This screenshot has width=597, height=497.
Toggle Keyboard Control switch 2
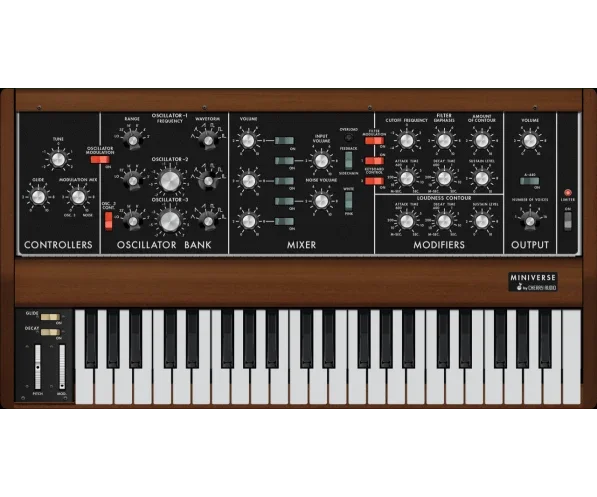(374, 181)
